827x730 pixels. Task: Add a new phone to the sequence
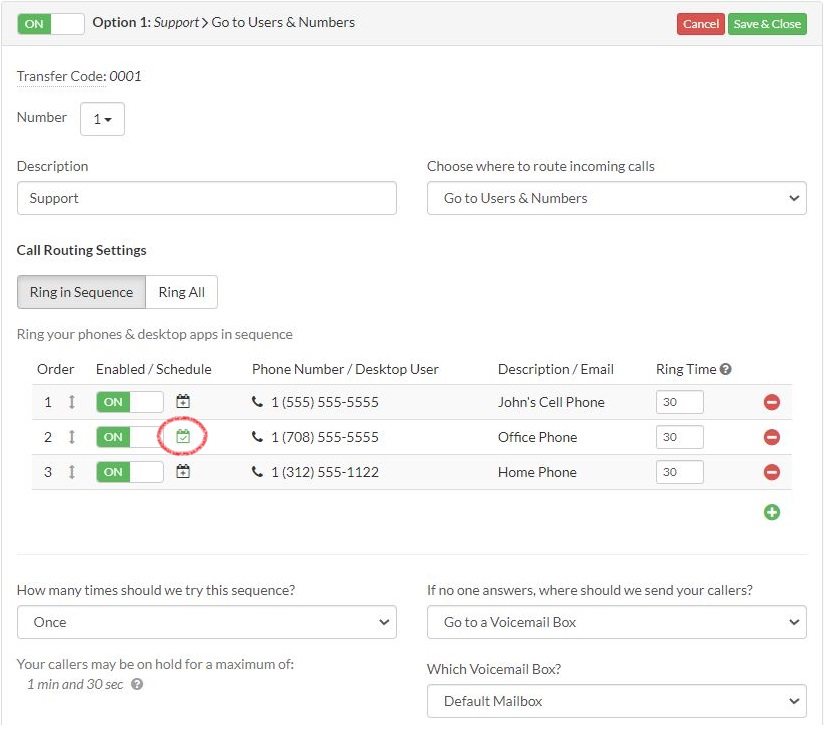[771, 511]
